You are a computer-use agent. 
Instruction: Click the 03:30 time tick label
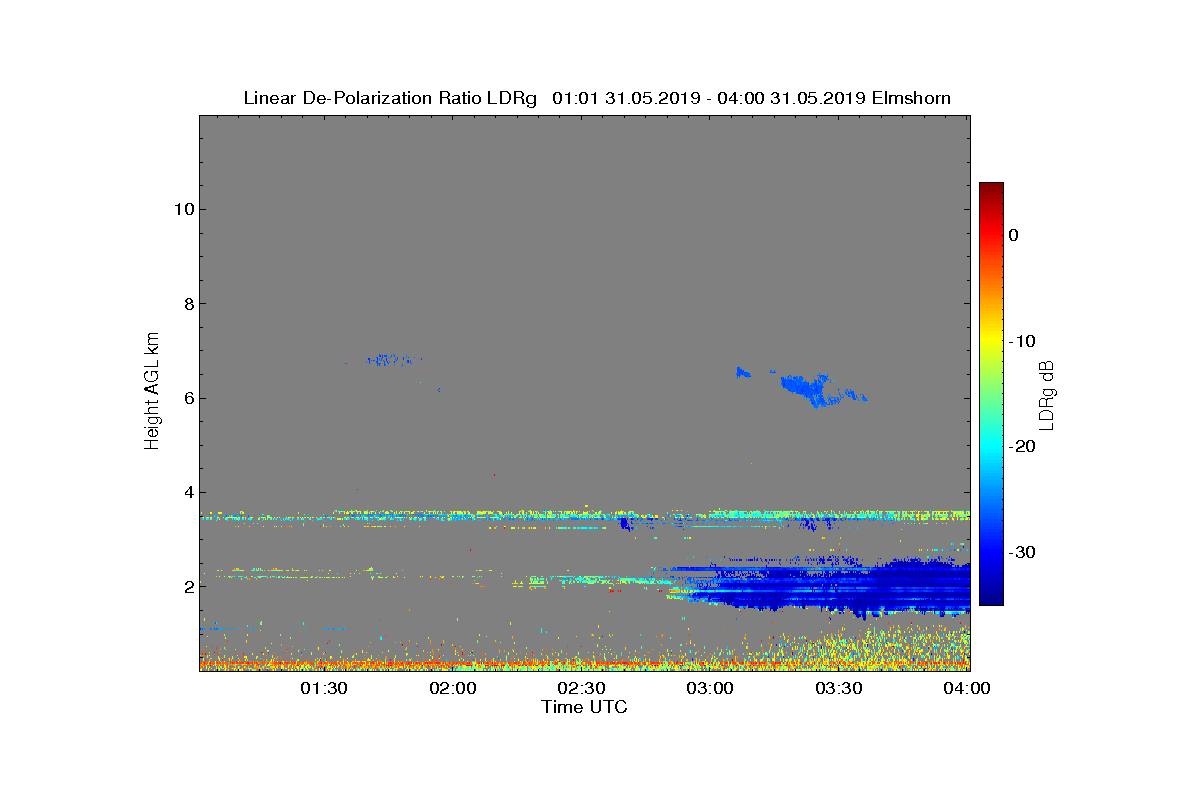pos(840,688)
